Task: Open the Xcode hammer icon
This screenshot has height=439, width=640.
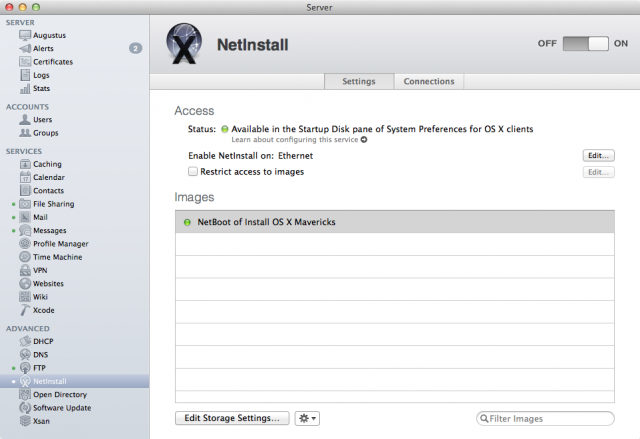Action: point(25,310)
